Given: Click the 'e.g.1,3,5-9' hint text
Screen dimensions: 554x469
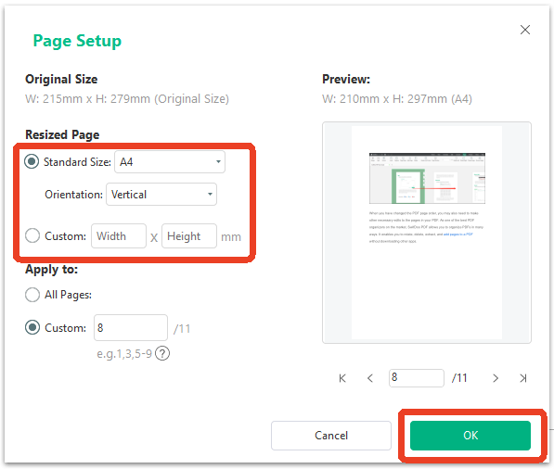Looking at the screenshot, I should (124, 354).
